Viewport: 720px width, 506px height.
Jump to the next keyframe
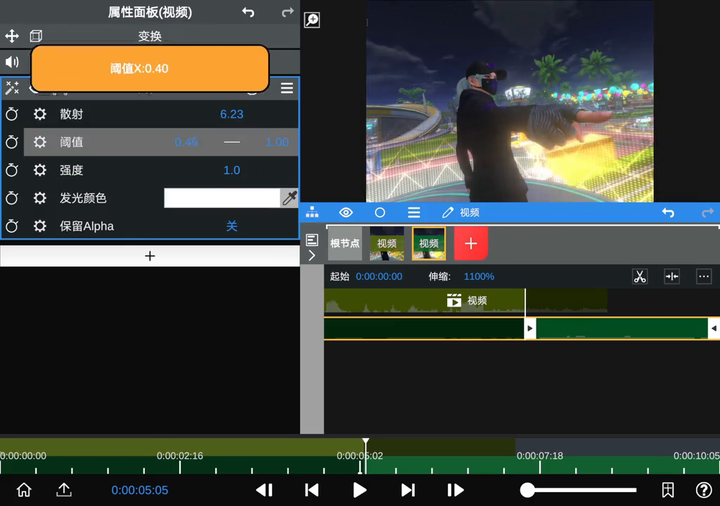(408, 490)
